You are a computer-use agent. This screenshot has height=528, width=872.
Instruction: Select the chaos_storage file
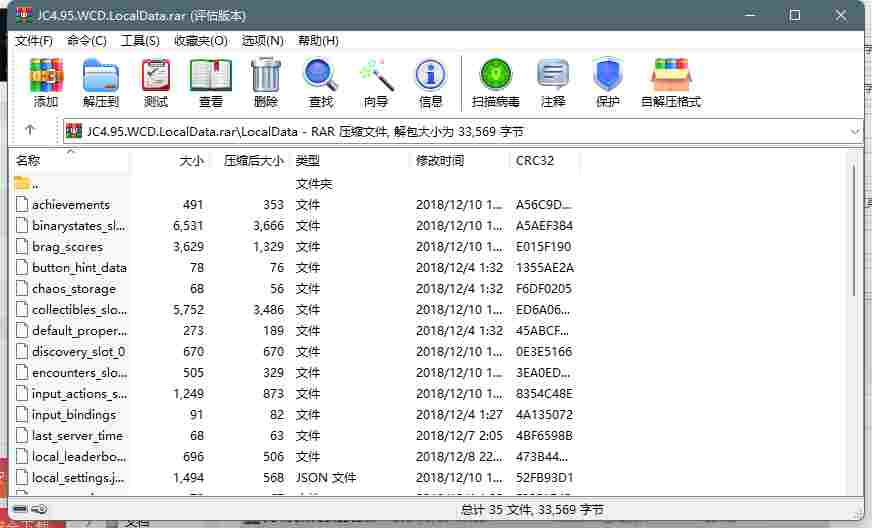click(73, 288)
